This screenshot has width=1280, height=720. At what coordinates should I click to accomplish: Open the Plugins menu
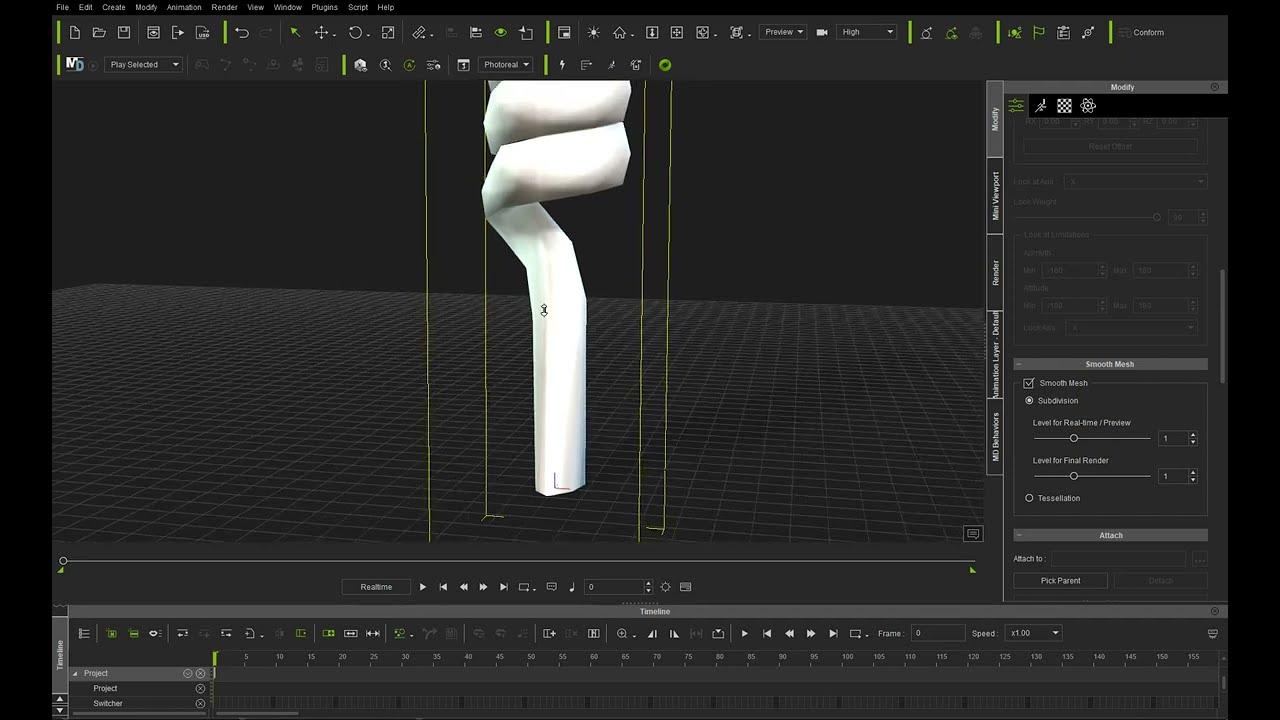pyautogui.click(x=324, y=7)
